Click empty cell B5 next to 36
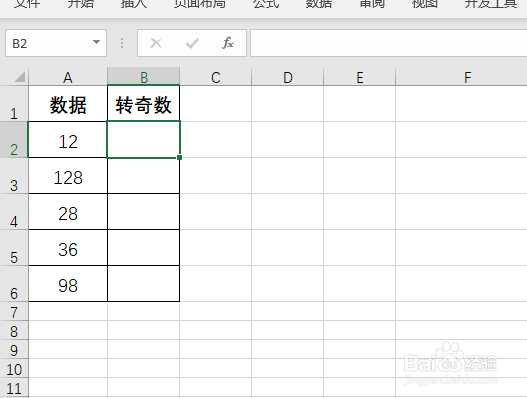 [x=144, y=248]
